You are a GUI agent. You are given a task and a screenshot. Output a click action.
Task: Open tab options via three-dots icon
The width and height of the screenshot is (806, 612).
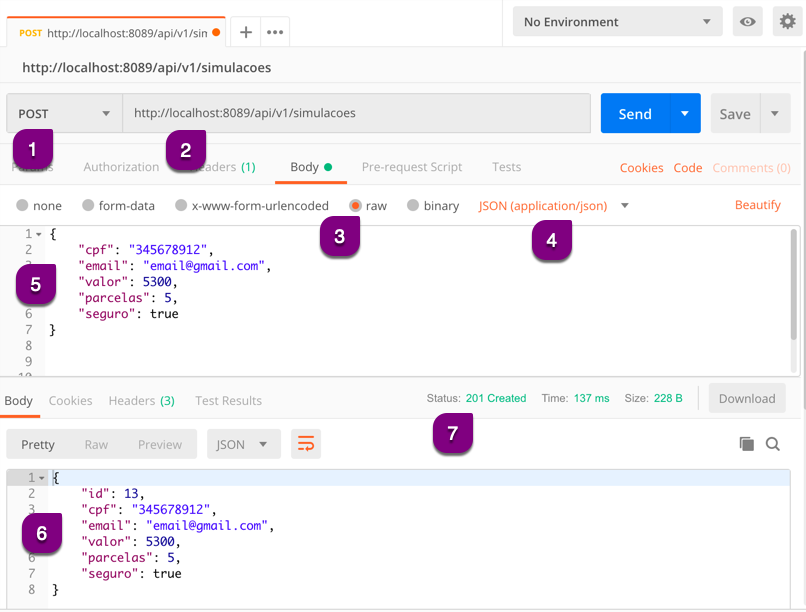[275, 32]
